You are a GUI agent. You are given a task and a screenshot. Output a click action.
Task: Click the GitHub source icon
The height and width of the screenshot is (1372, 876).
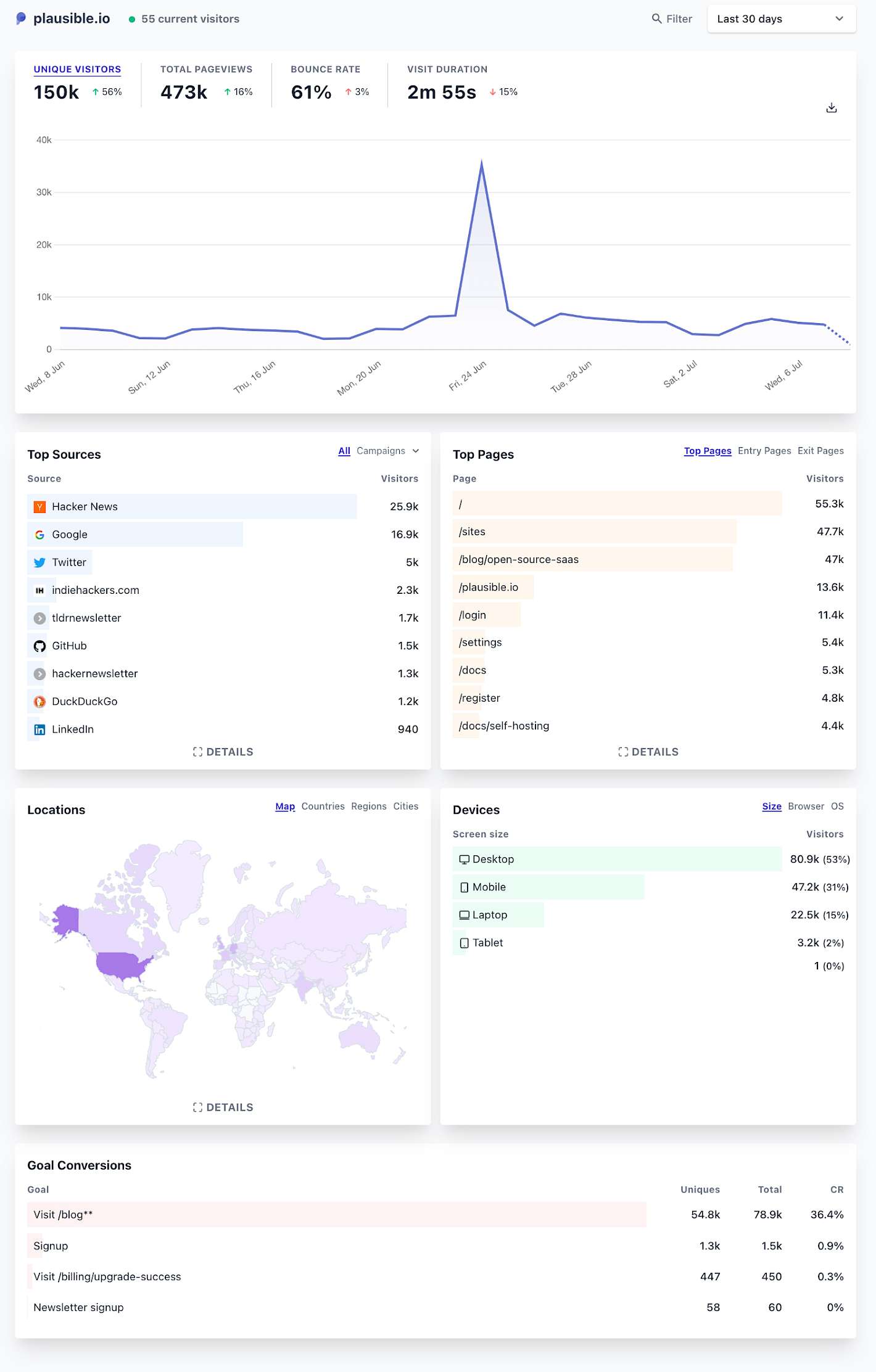coord(39,646)
